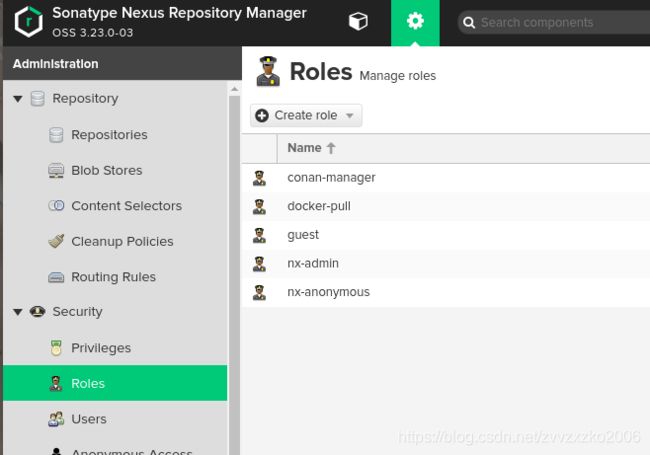Screen dimensions: 650x455
Task: Click the Routing Rules icon
Action: pyautogui.click(x=56, y=277)
